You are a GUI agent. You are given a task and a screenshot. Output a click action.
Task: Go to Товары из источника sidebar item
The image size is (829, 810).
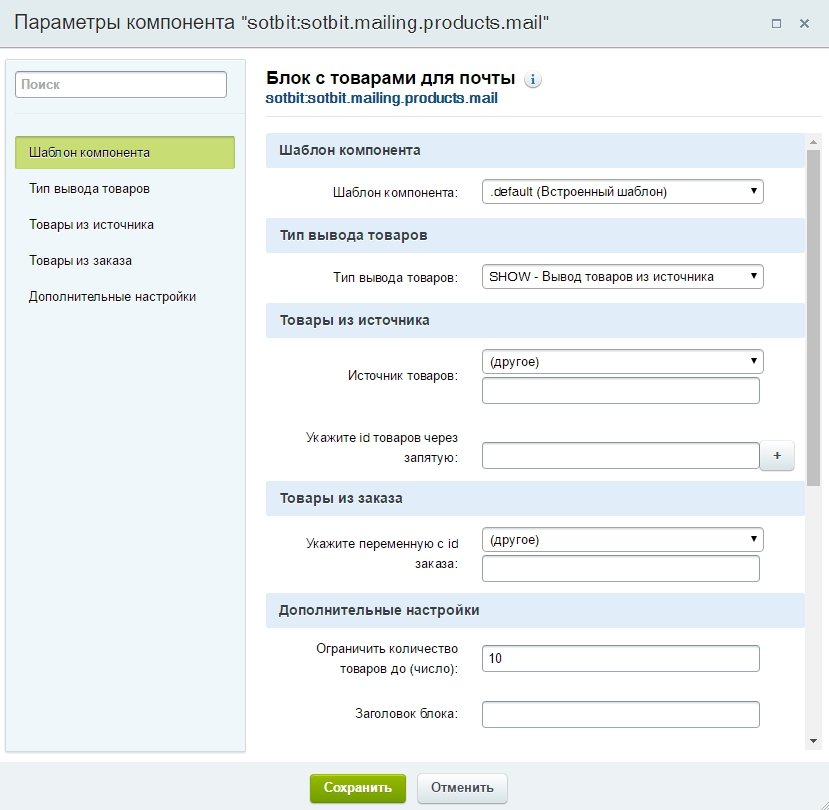click(91, 225)
